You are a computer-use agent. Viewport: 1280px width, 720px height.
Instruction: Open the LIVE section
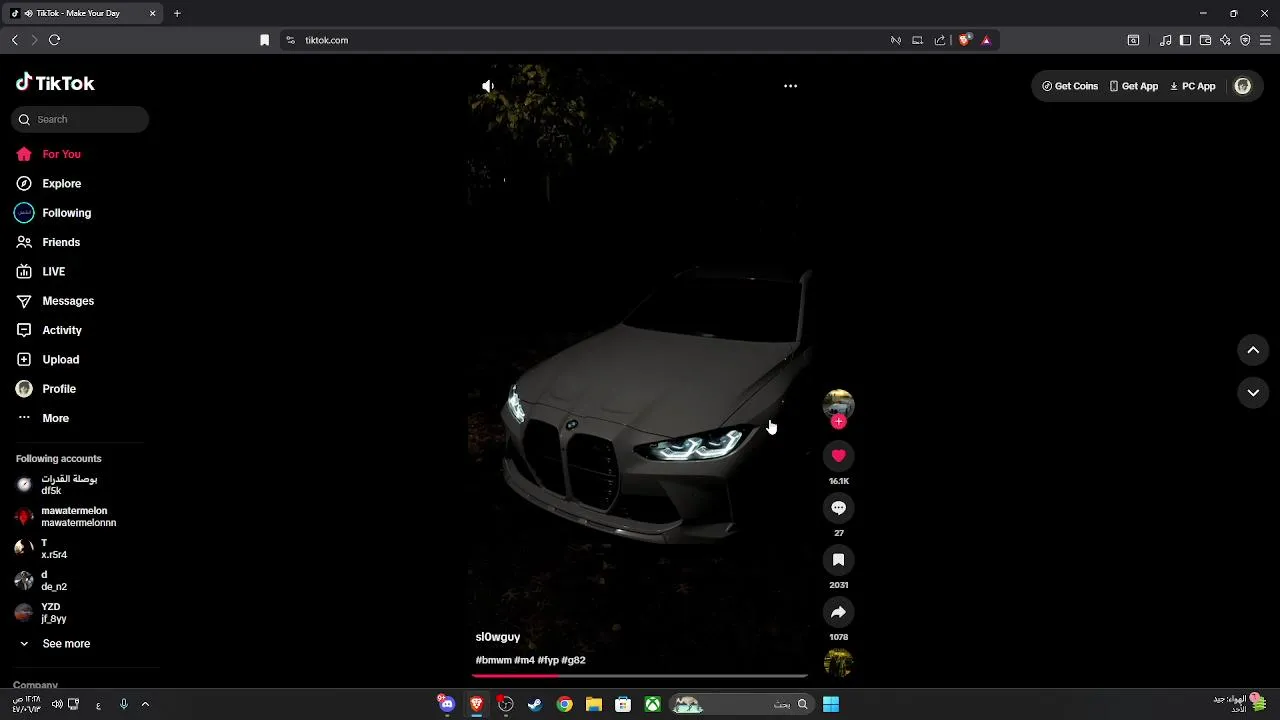tap(41, 272)
